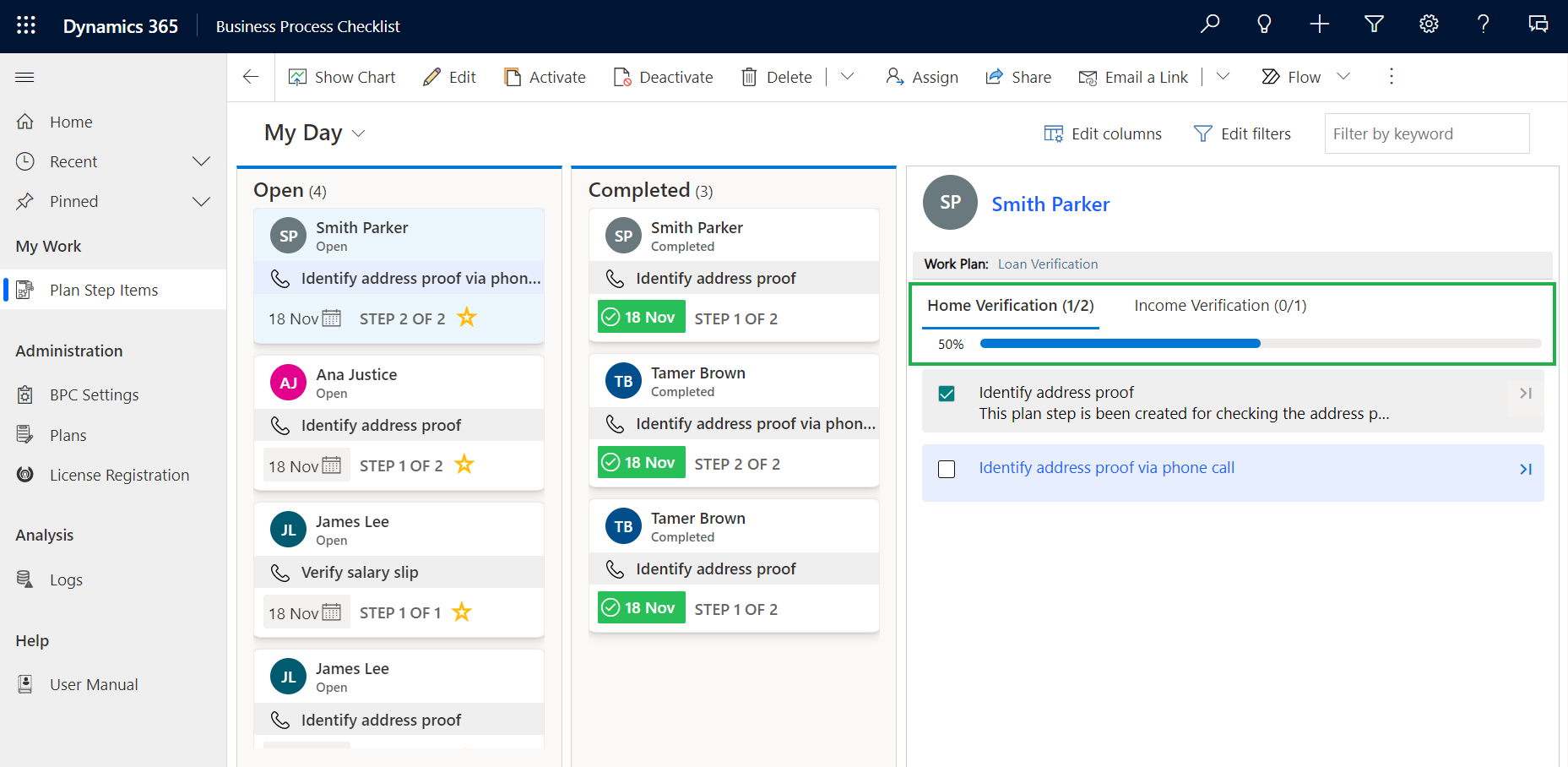1568x767 pixels.
Task: Open the Dynamics 365 app launcher
Action: [x=26, y=25]
